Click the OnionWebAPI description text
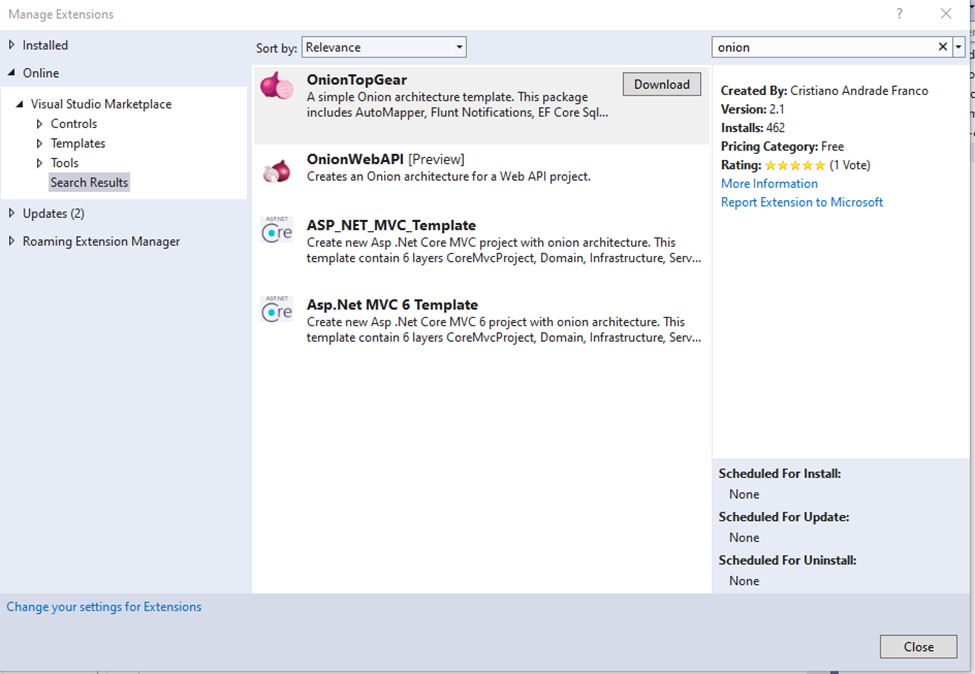The height and width of the screenshot is (674, 975). (449, 177)
